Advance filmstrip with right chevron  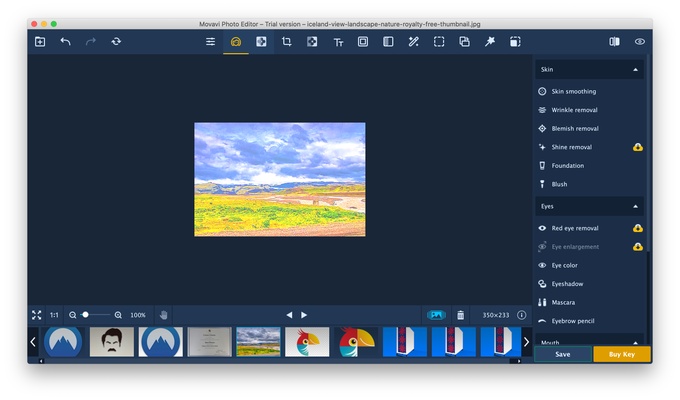point(526,342)
